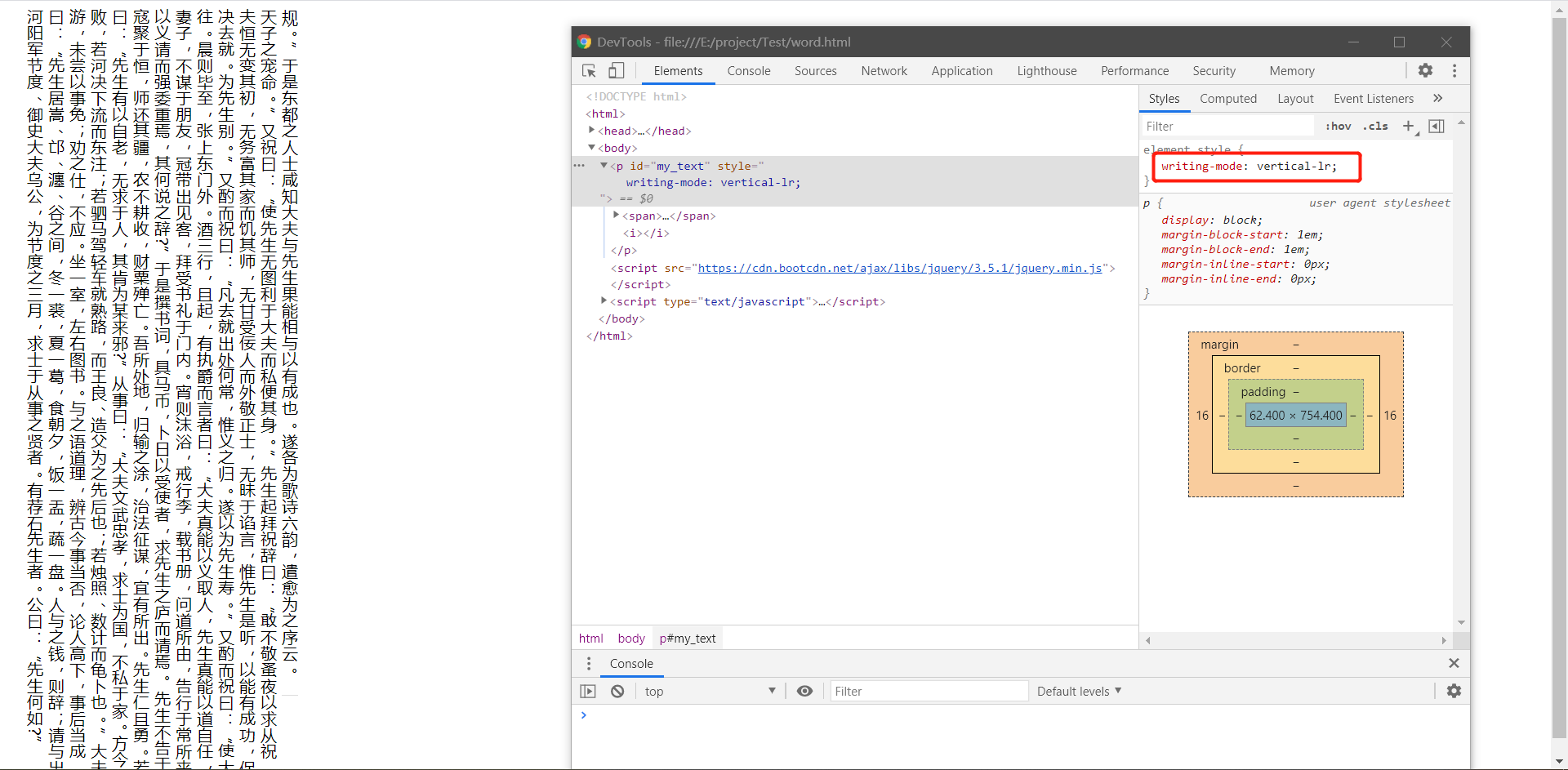Show console sidebar icon
1568x770 pixels.
click(x=588, y=692)
